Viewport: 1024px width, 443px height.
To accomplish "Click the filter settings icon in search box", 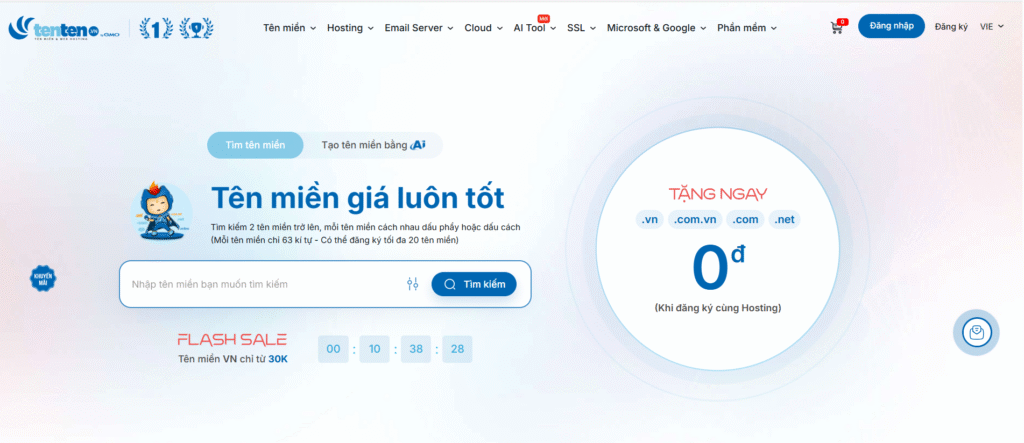I will (x=412, y=284).
